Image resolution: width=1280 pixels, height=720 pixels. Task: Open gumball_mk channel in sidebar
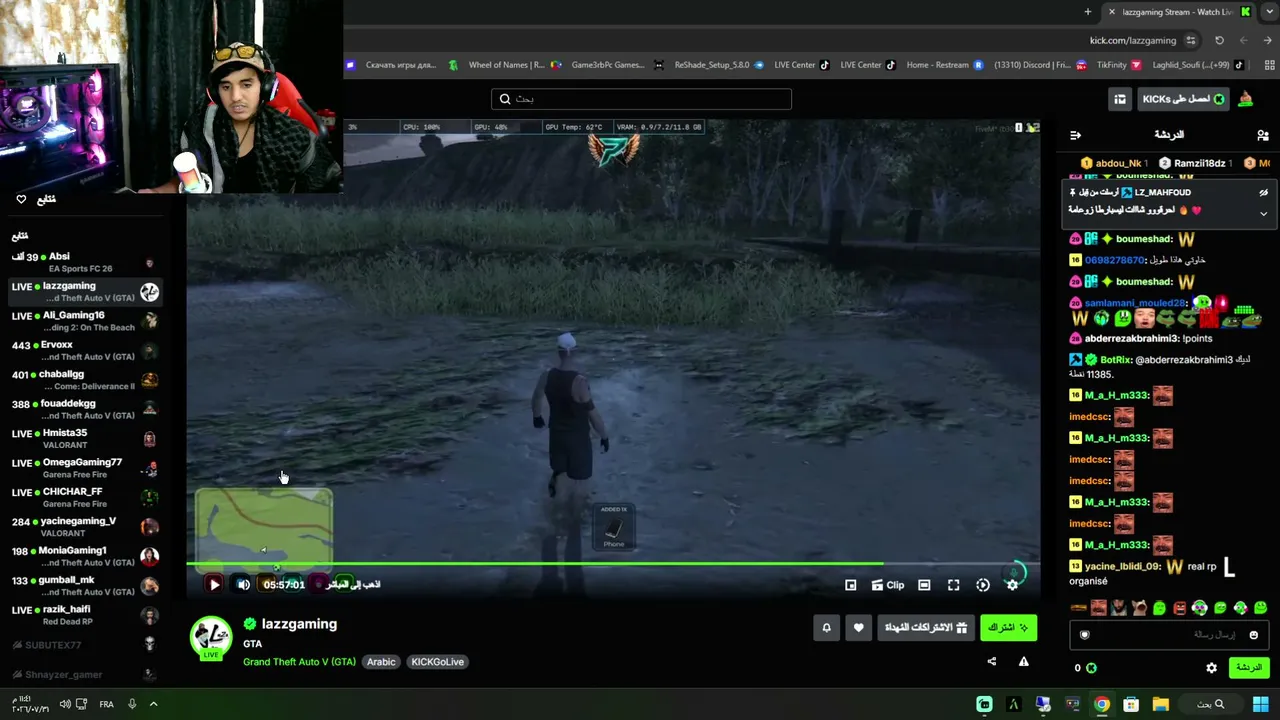coord(85,586)
